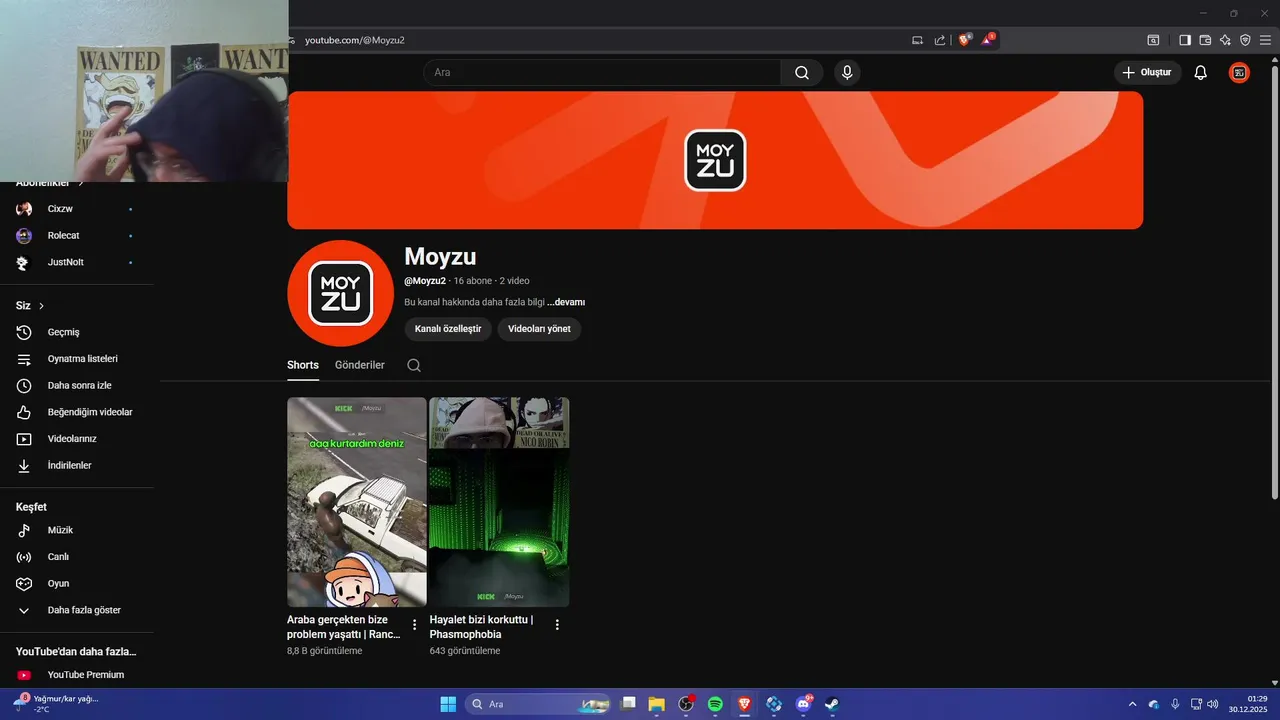Open the Hayalet bizi korkuttu short thumbnail
Screen dimensions: 1280x720
click(x=499, y=502)
